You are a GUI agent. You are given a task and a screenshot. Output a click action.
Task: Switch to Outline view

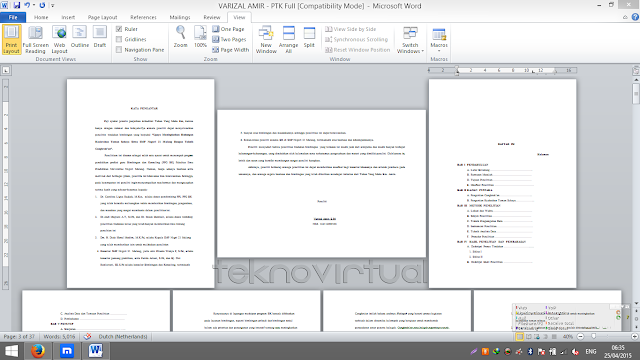pos(80,37)
